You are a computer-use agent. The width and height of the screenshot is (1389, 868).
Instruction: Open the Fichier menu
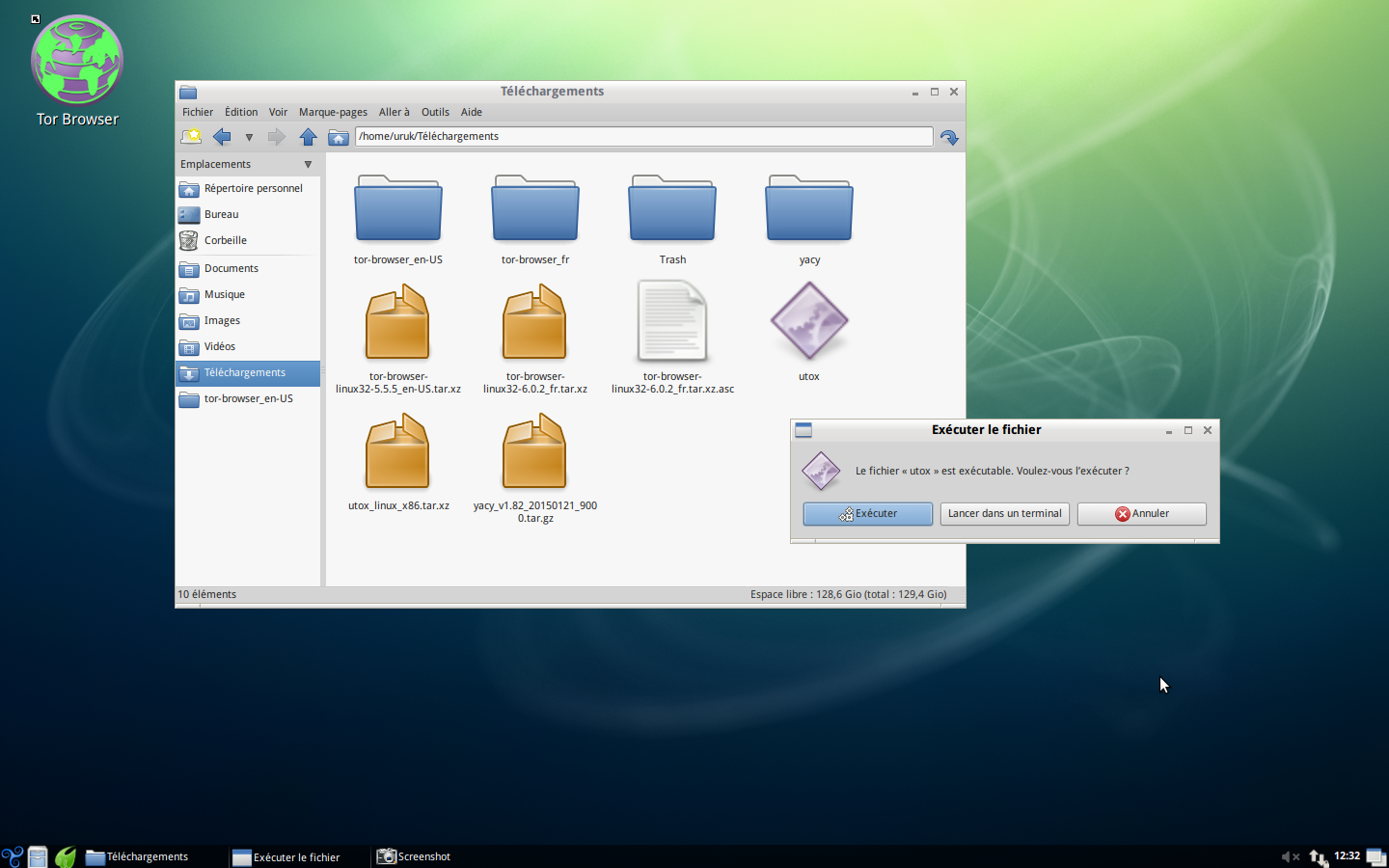tap(198, 112)
